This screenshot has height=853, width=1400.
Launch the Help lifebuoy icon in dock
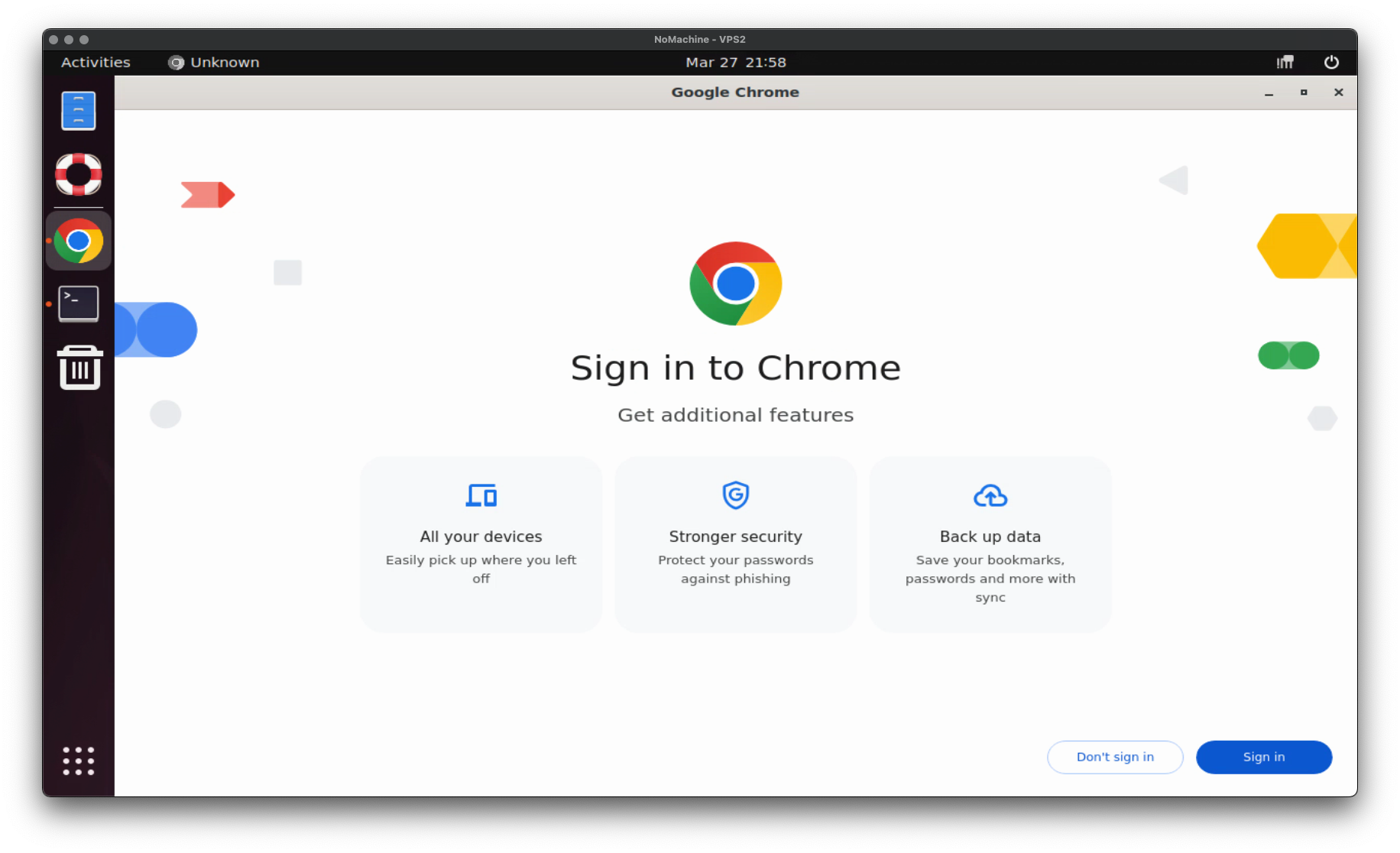tap(78, 174)
